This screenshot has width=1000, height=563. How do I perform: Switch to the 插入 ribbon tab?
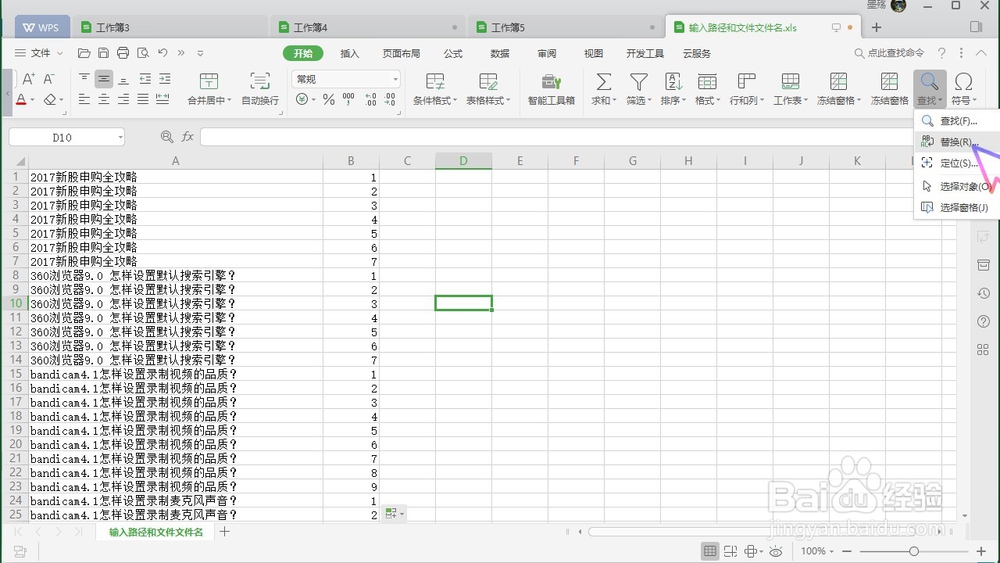[x=349, y=54]
